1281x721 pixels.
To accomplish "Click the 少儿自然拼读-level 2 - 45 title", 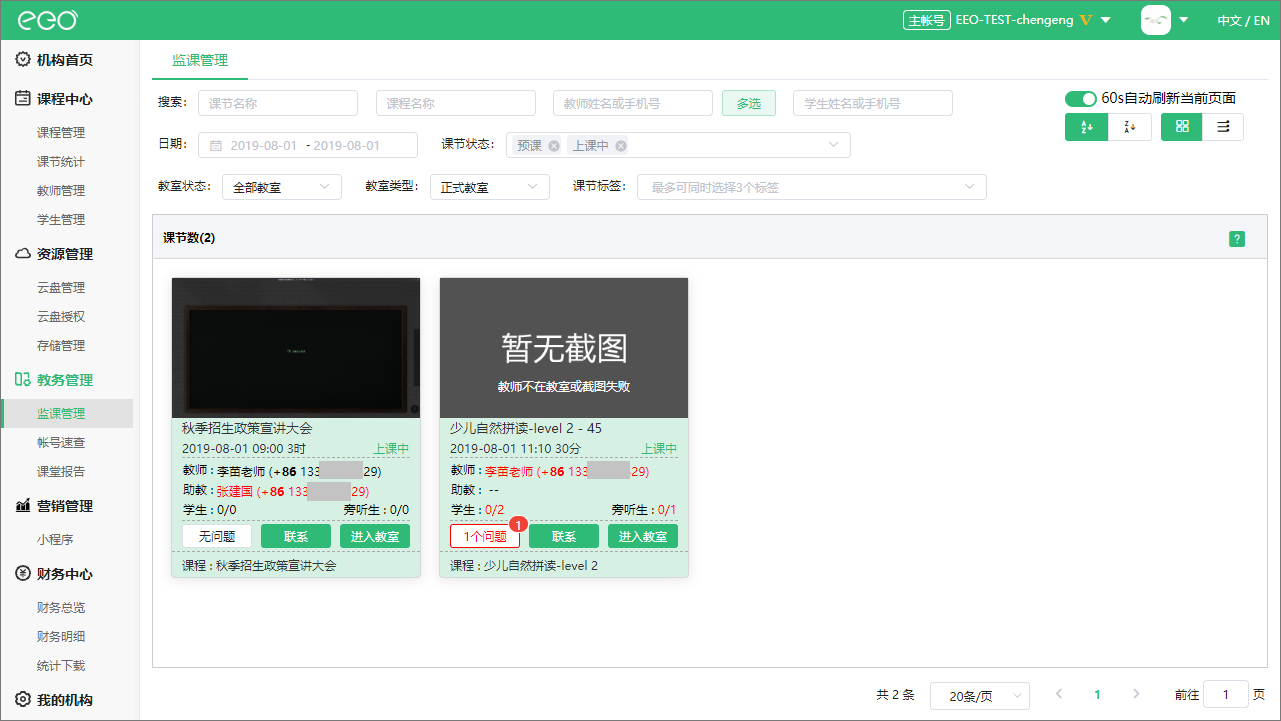I will (526, 428).
